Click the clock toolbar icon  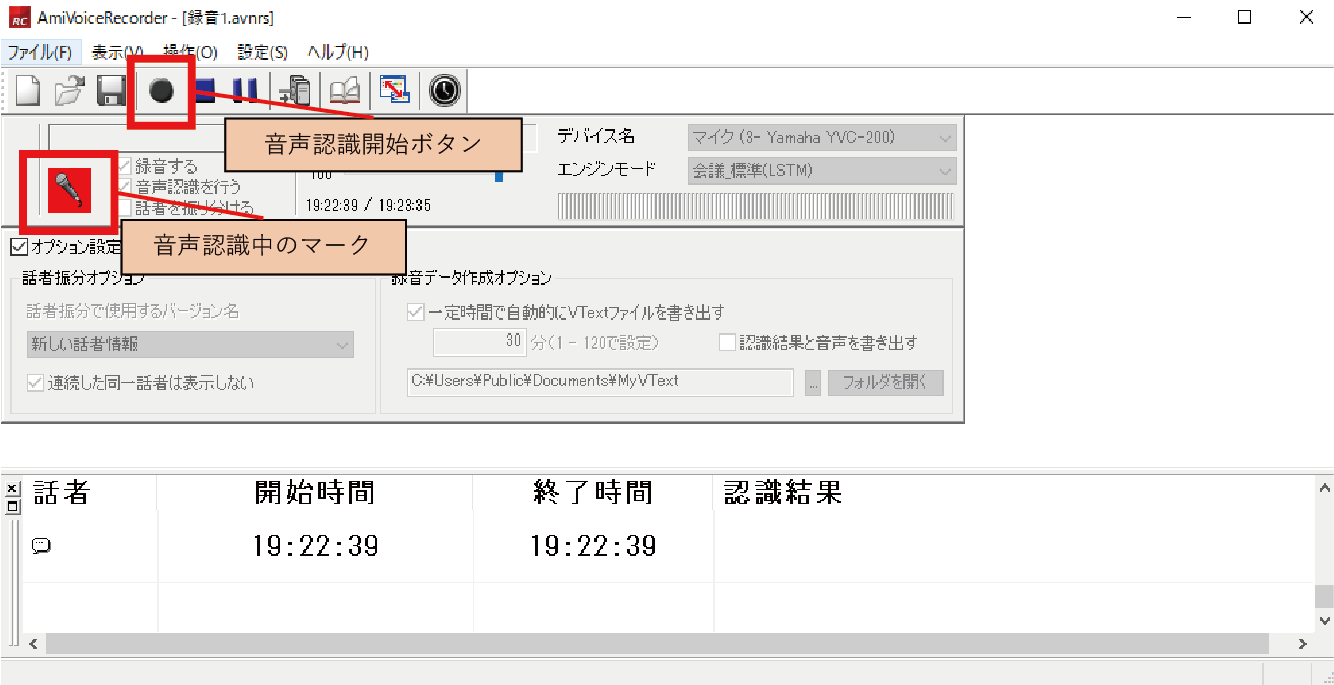pyautogui.click(x=445, y=91)
